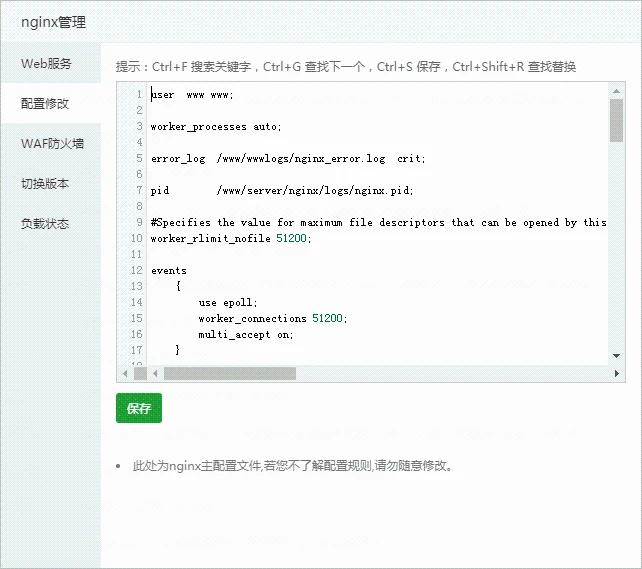The height and width of the screenshot is (569, 642).
Task: Click the 'use epoll;' line
Action: point(228,303)
